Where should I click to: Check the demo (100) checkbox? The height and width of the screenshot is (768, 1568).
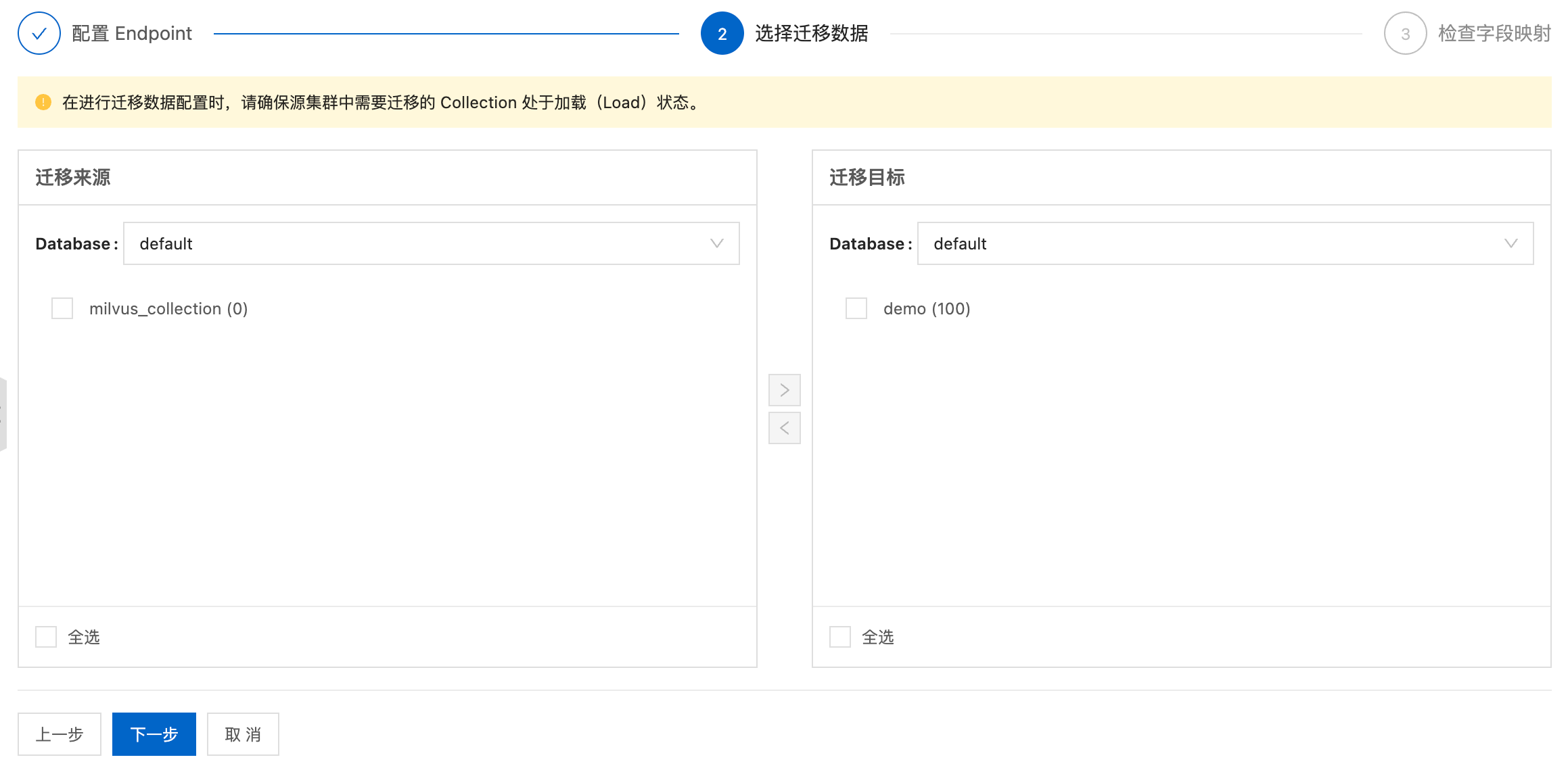[856, 308]
